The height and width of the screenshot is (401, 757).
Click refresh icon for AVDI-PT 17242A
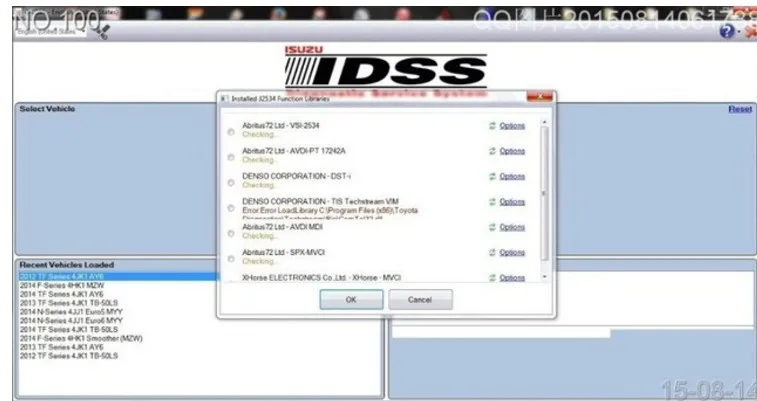point(492,151)
